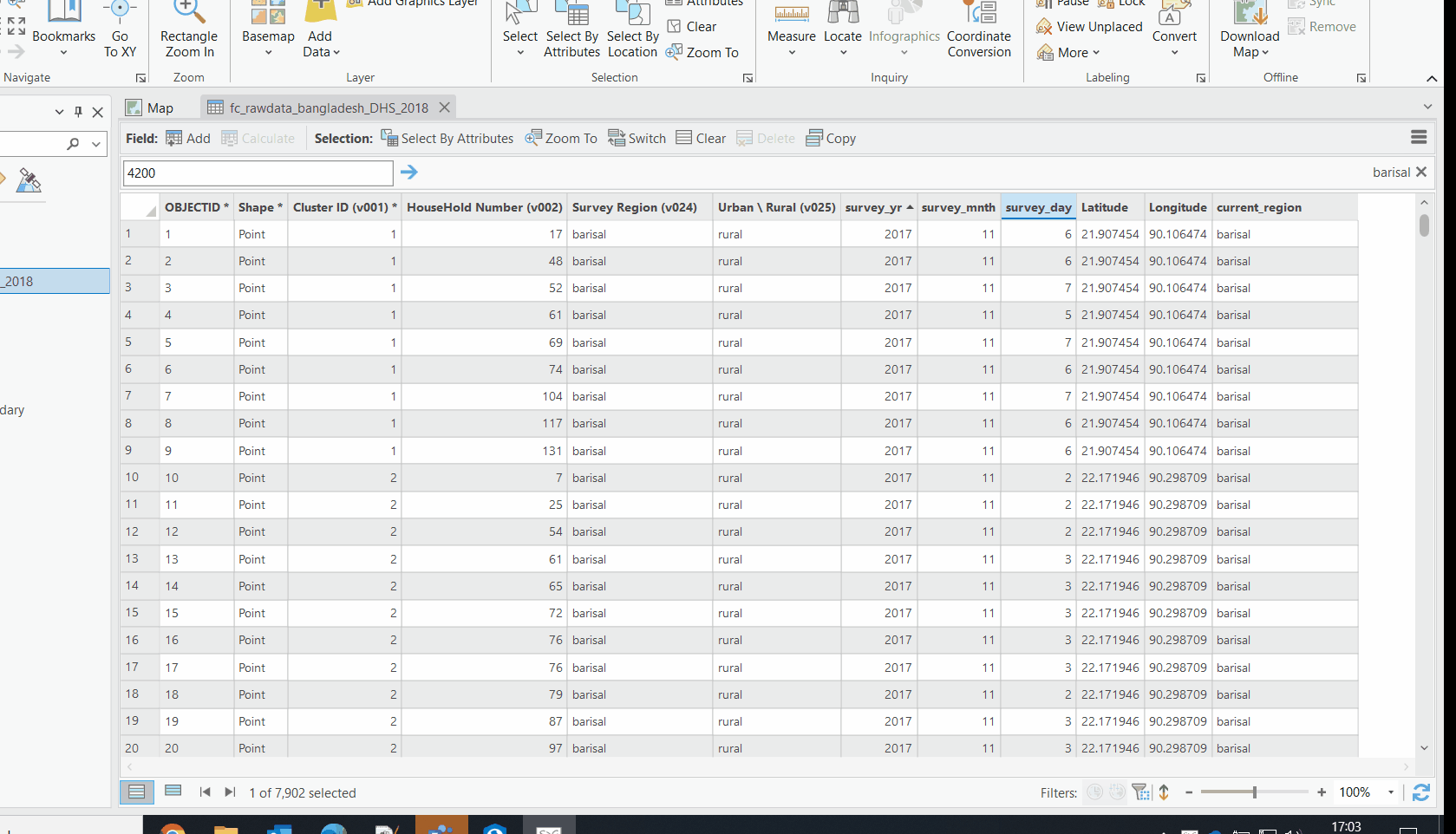Switch the current selection in the table
Screen dimensions: 1456x834
tap(637, 138)
